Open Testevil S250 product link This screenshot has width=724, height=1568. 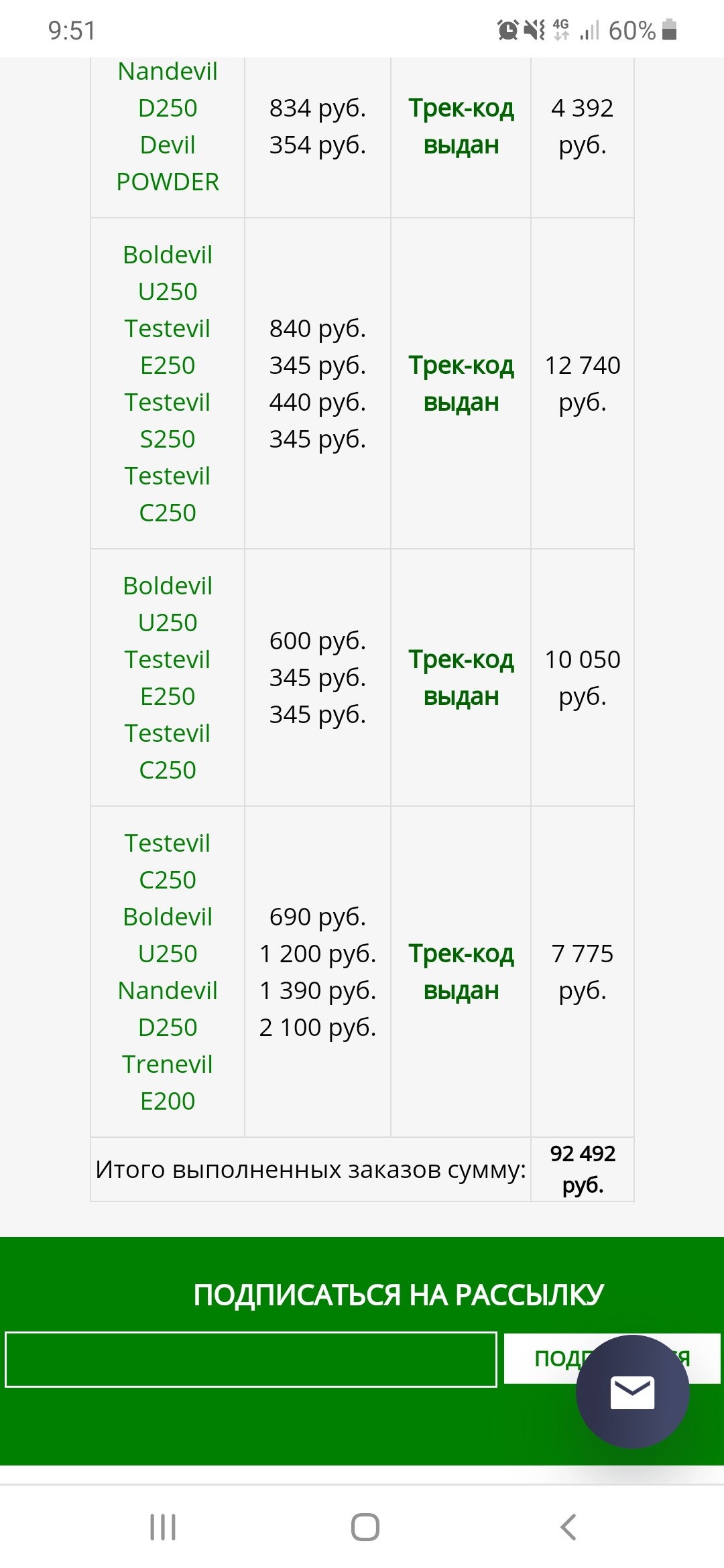168,420
